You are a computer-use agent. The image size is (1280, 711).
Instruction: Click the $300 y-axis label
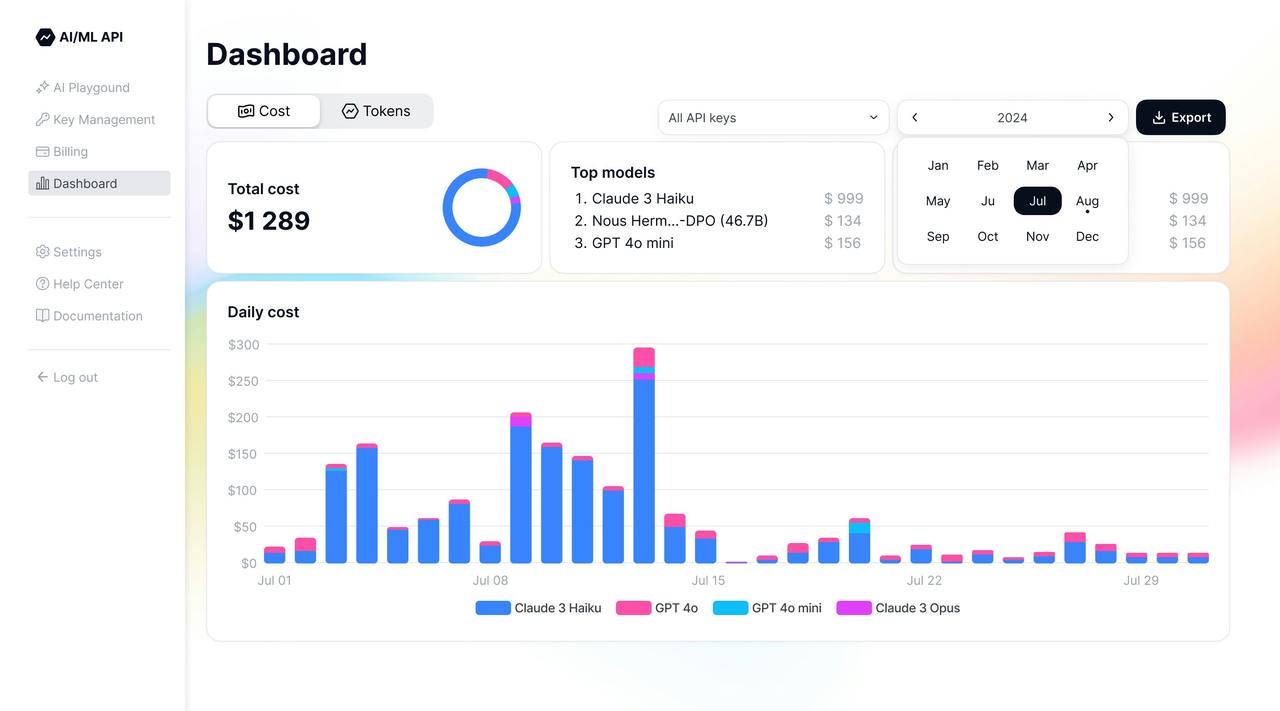coord(244,345)
